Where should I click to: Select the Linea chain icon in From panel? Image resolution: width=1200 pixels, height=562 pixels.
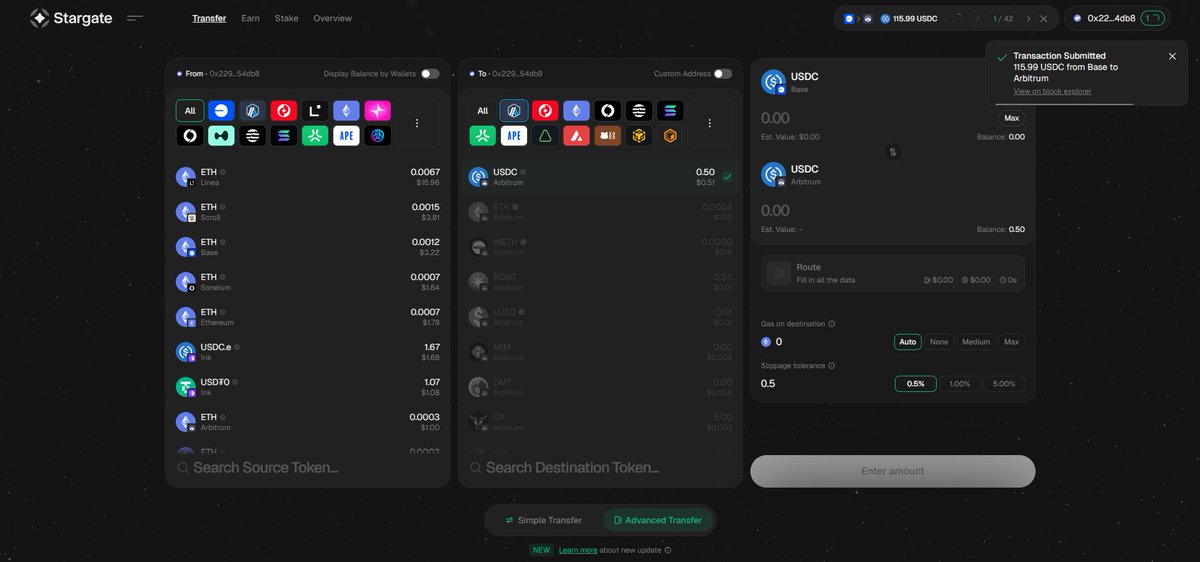[x=315, y=111]
